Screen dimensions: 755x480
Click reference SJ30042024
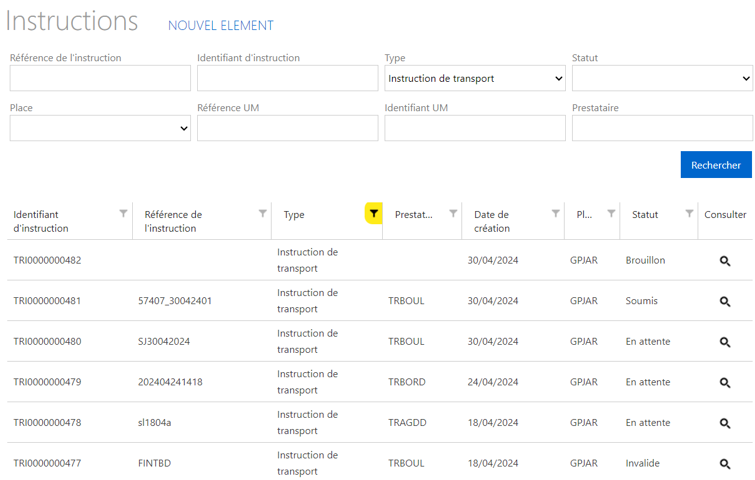coord(164,341)
